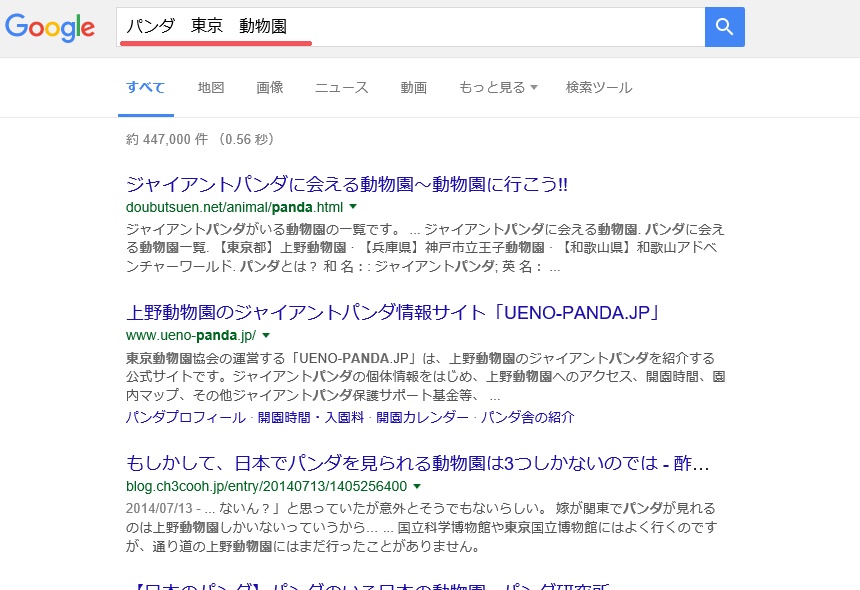The width and height of the screenshot is (860, 590).
Task: Click the blog.ch3cooh.jp/entry/20140713/1405256400 URL text
Action: pyautogui.click(x=266, y=486)
